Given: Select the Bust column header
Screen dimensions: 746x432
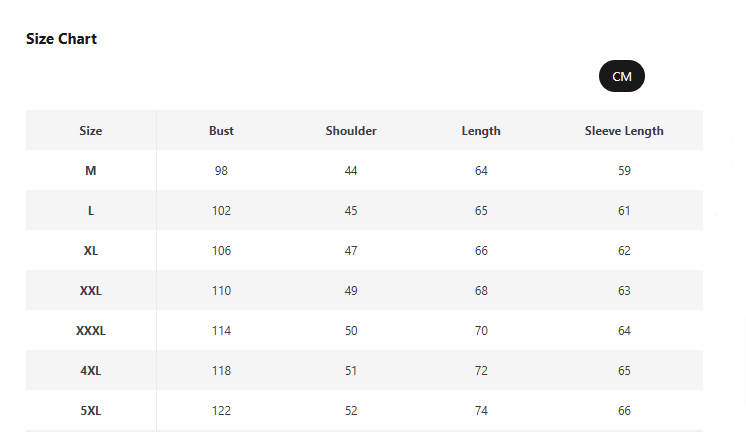Looking at the screenshot, I should [x=221, y=131].
